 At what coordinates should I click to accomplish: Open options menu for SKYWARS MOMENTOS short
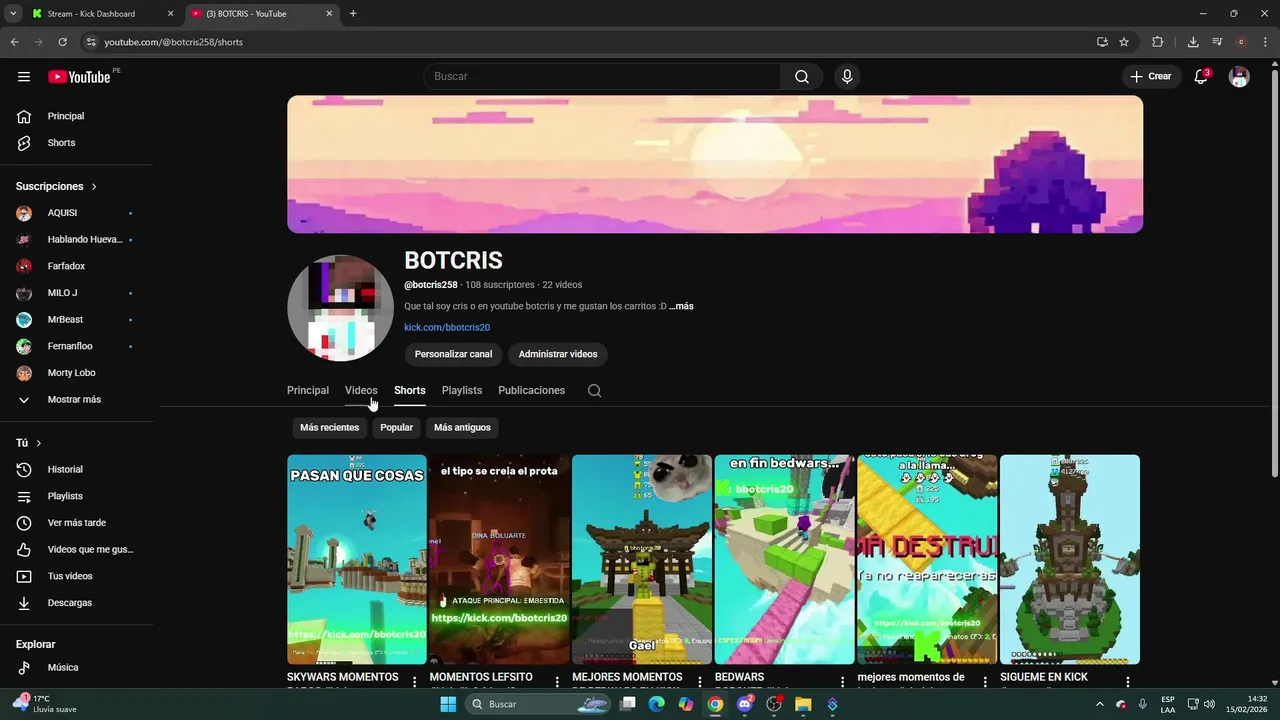pos(415,681)
